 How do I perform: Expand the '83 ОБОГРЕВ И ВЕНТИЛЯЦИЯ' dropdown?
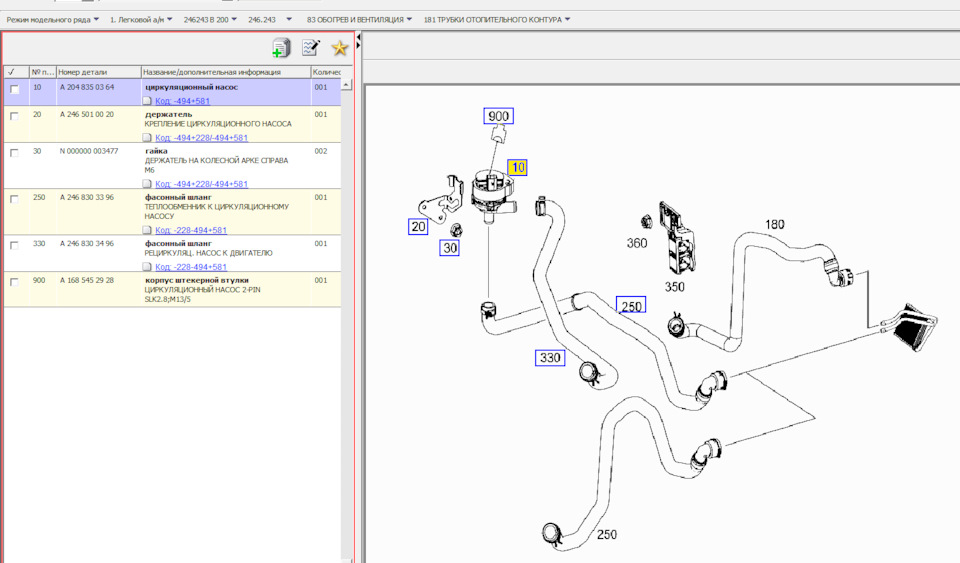click(x=359, y=19)
